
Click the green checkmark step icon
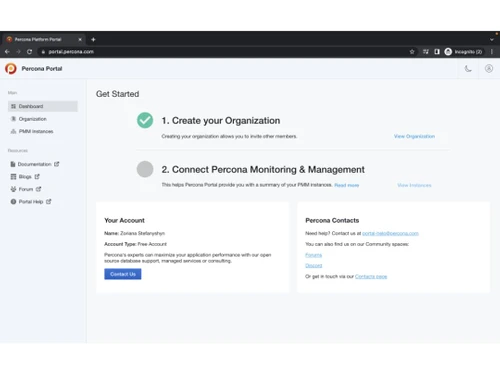coord(145,120)
